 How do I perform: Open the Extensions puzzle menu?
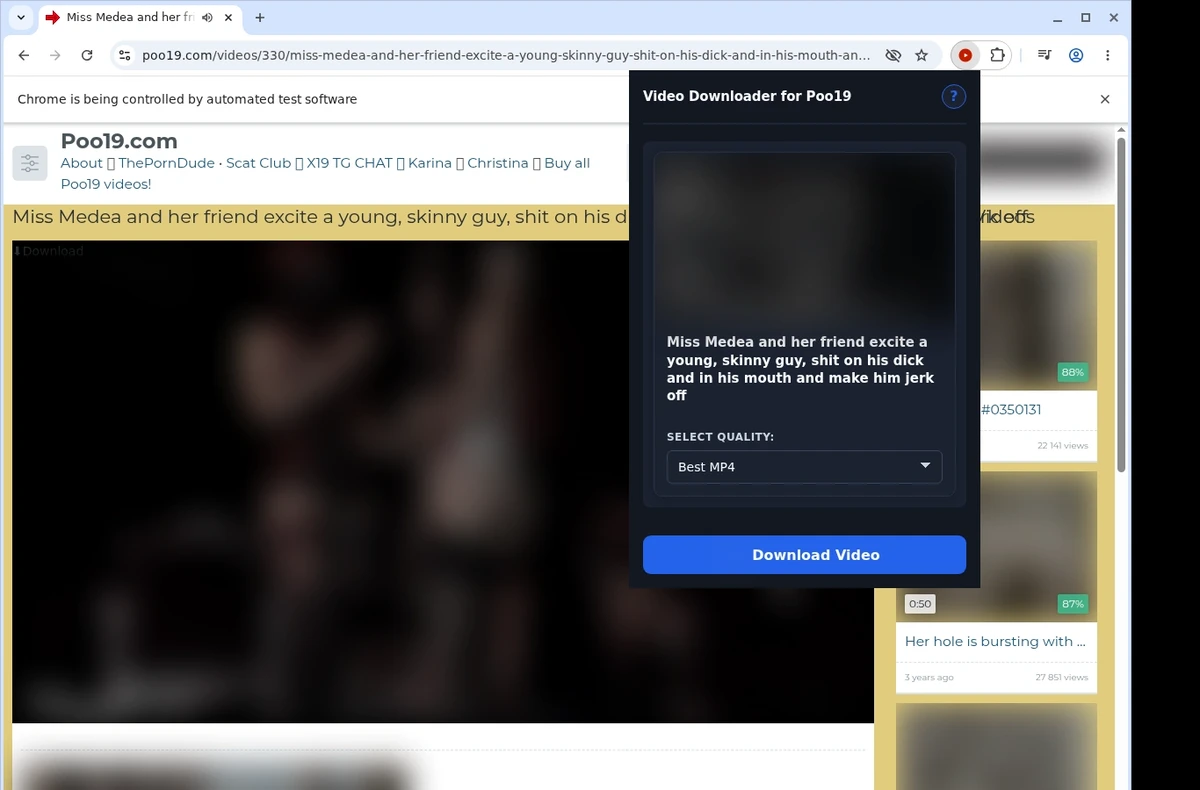coord(997,56)
